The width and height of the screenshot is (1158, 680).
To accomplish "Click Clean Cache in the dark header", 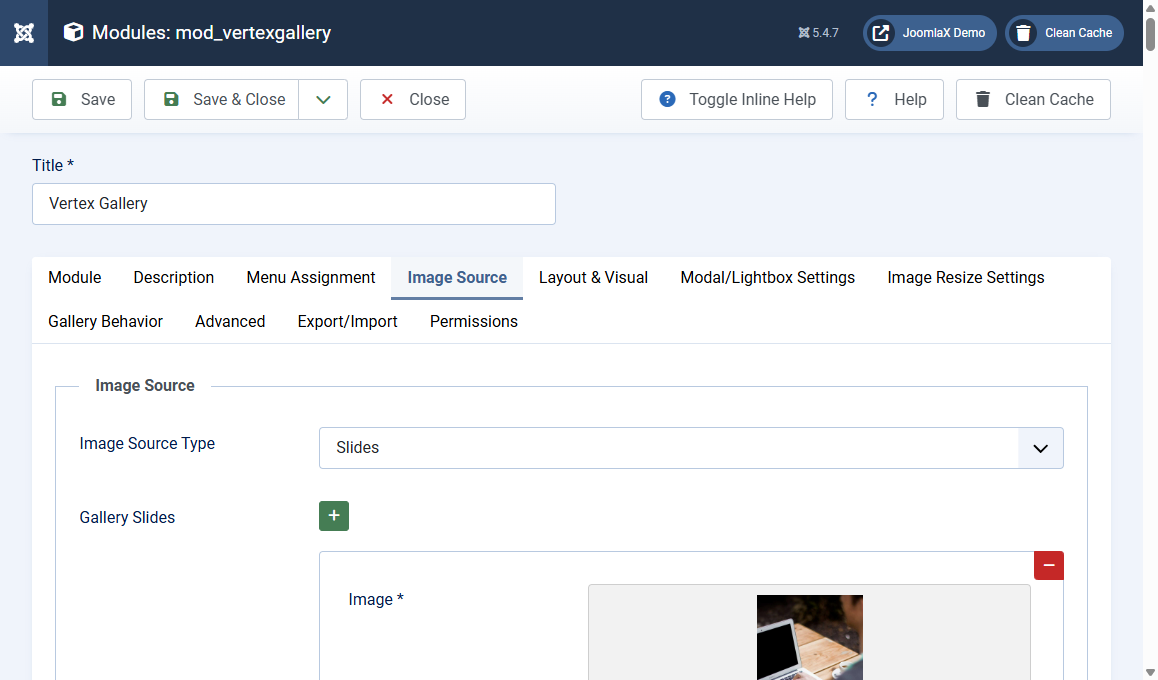I will [x=1064, y=32].
